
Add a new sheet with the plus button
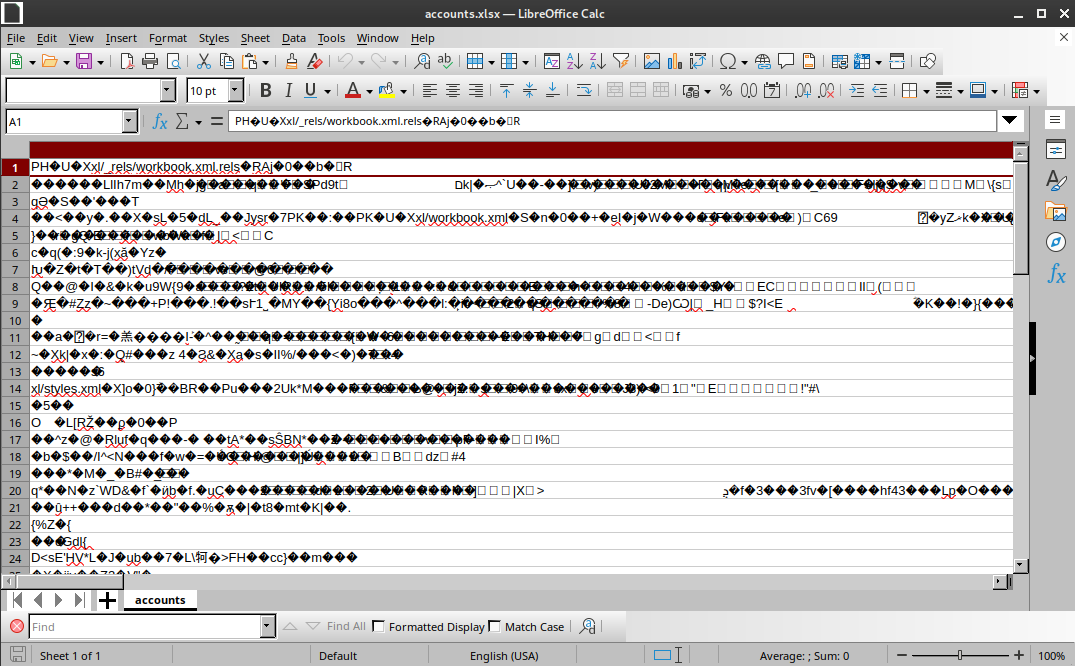click(x=107, y=600)
